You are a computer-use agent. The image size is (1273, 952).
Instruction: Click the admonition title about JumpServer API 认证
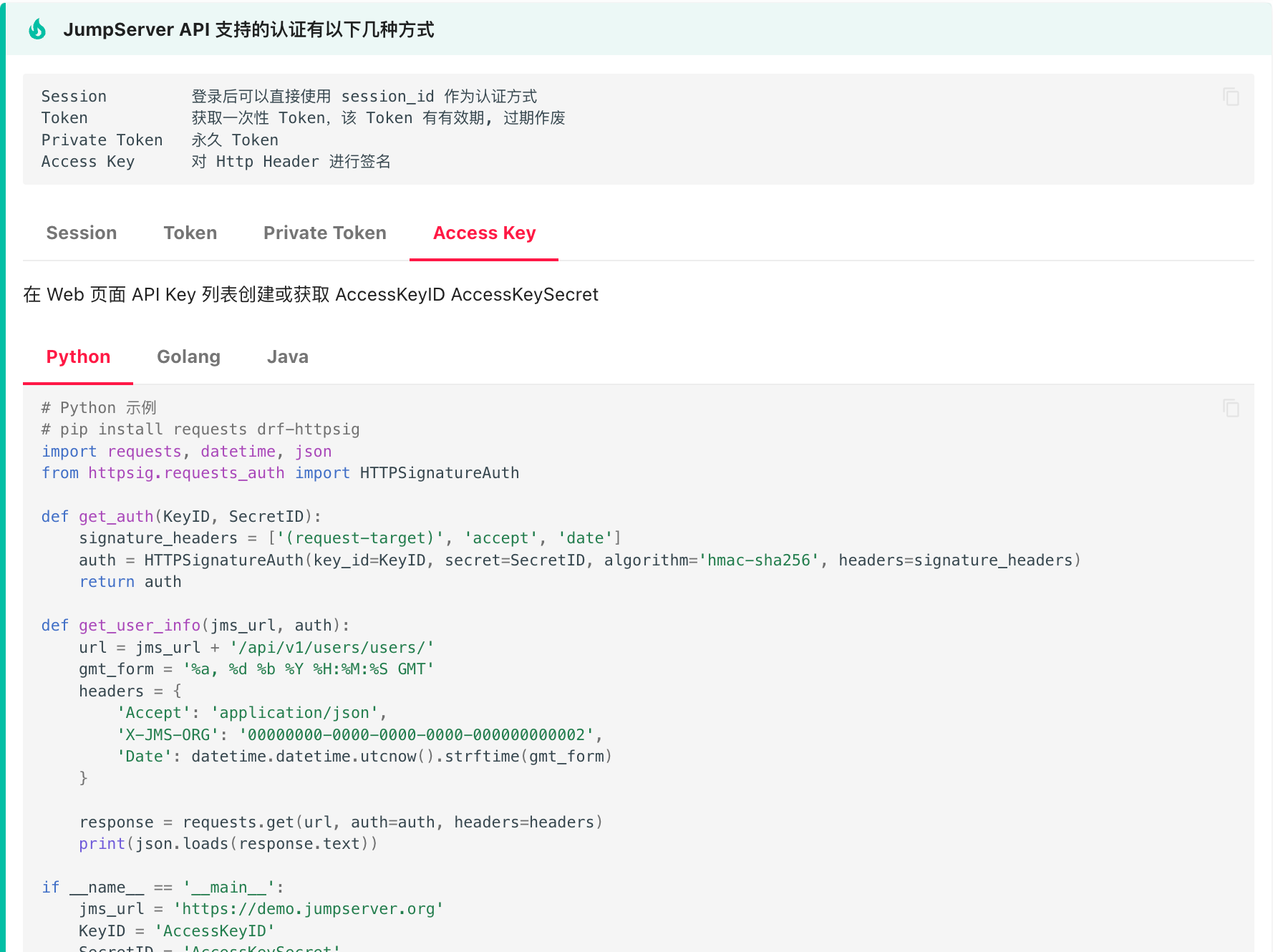coord(248,29)
